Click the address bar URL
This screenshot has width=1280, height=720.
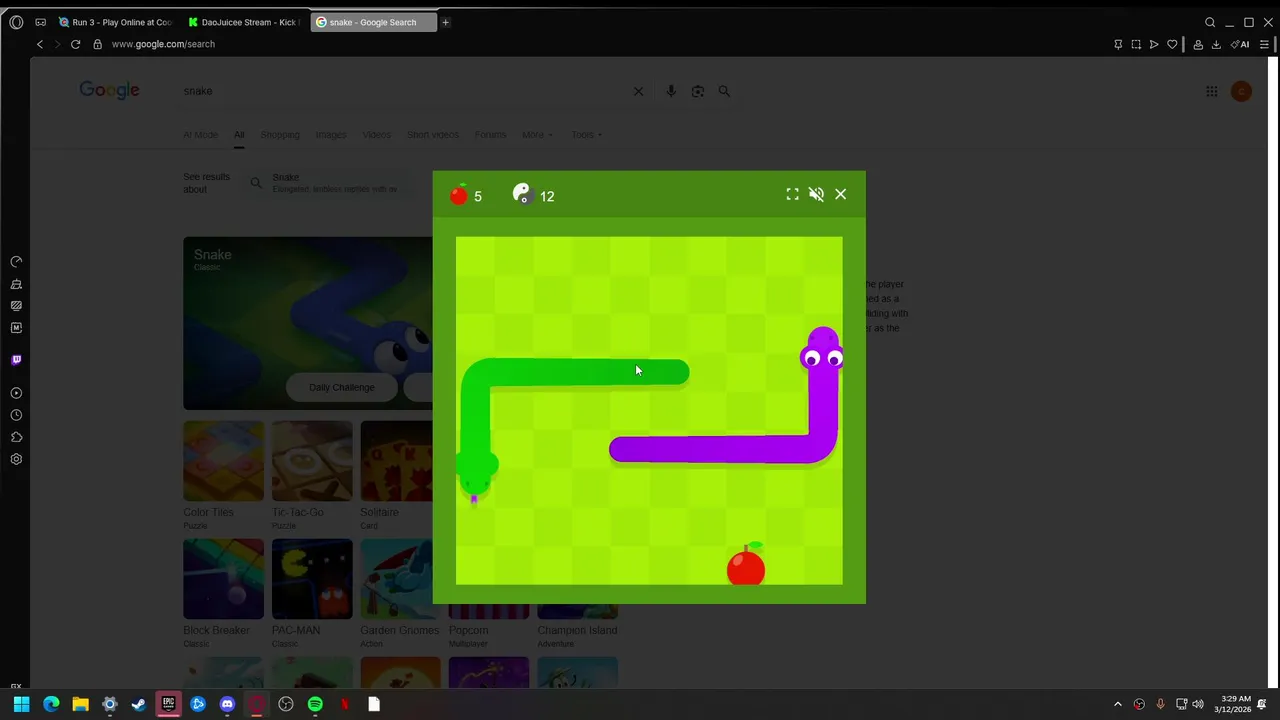coord(163,44)
